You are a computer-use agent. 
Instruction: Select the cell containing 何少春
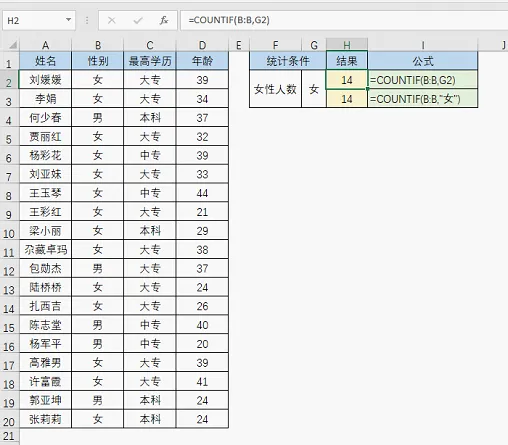(x=46, y=117)
